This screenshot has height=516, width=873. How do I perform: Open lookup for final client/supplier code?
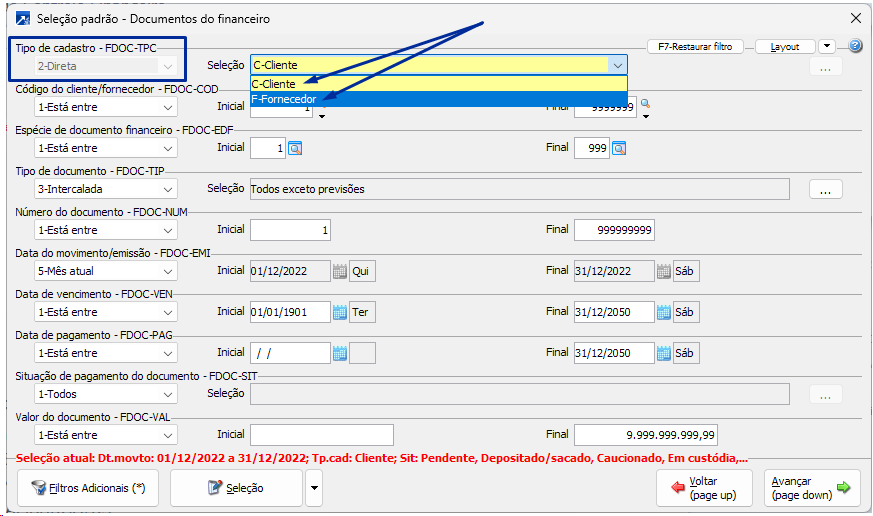(646, 104)
